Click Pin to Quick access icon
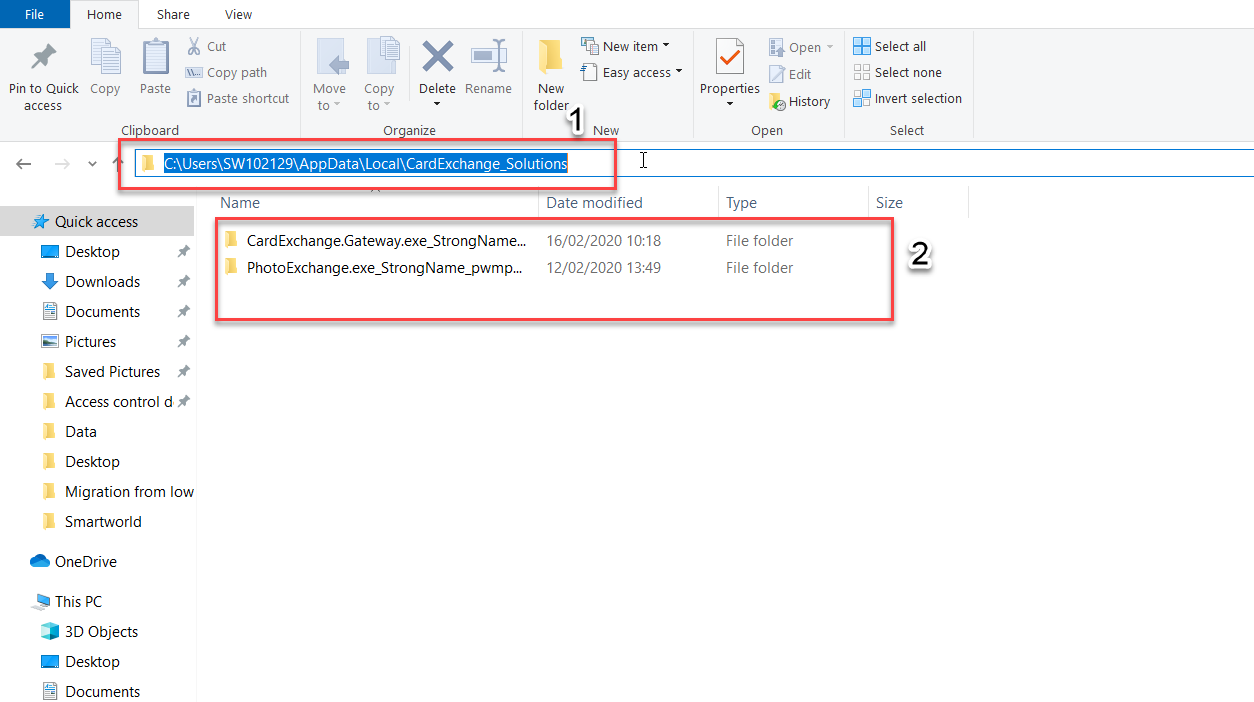The height and width of the screenshot is (702, 1254). pyautogui.click(x=43, y=58)
